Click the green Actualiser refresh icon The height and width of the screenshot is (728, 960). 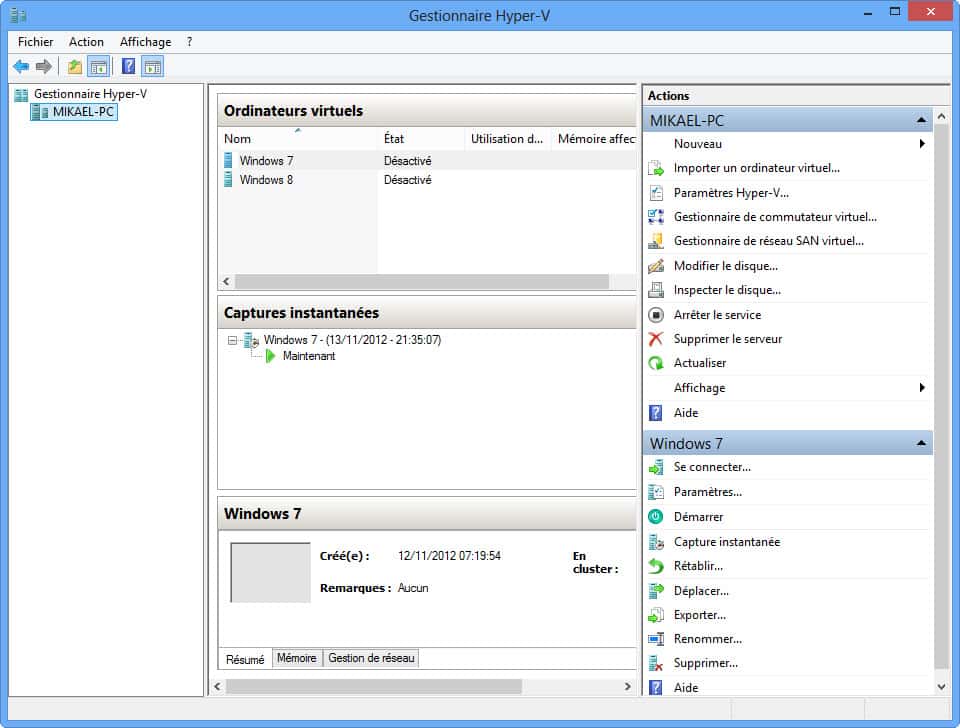656,363
